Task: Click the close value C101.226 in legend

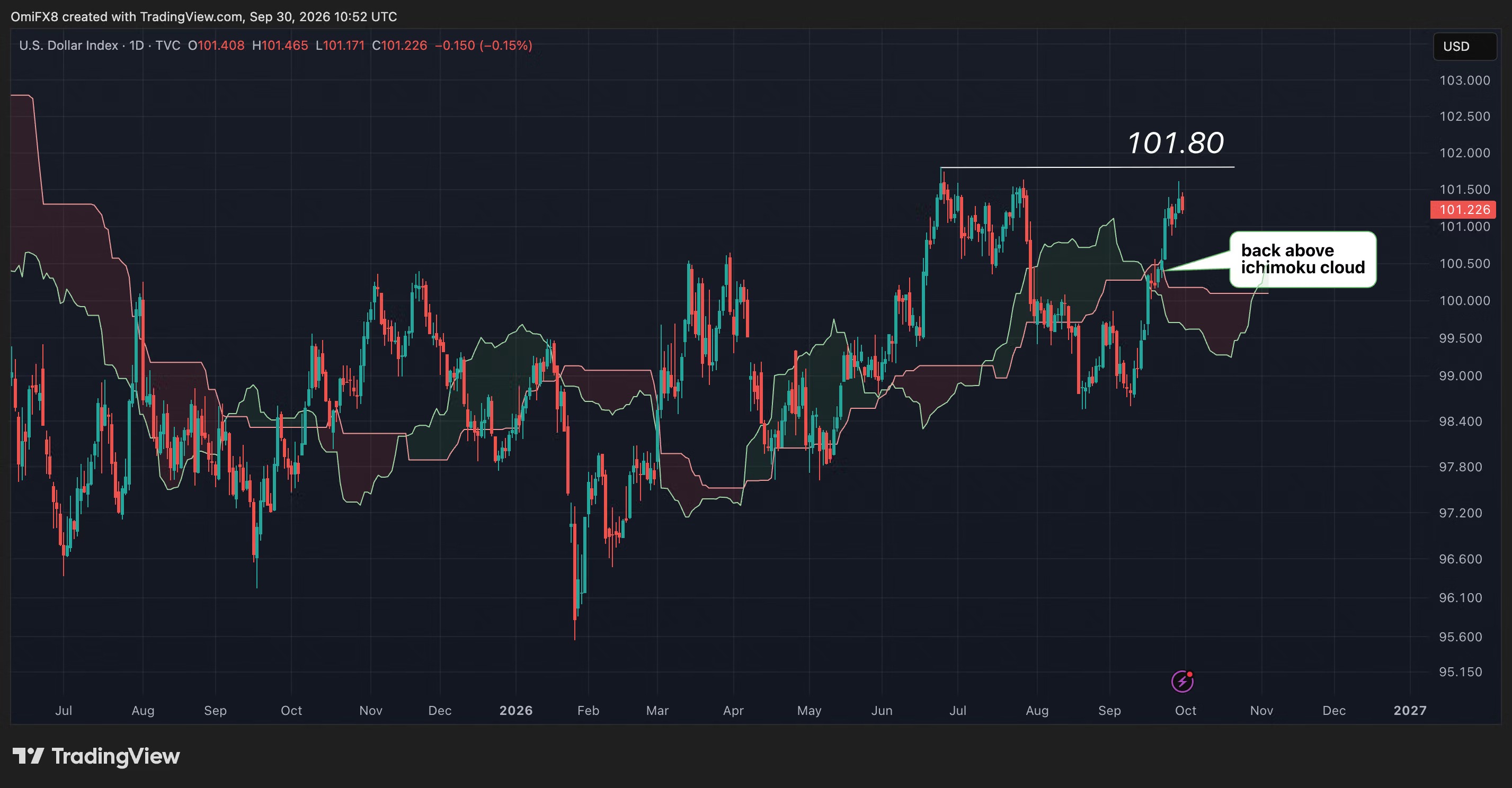Action: click(399, 45)
